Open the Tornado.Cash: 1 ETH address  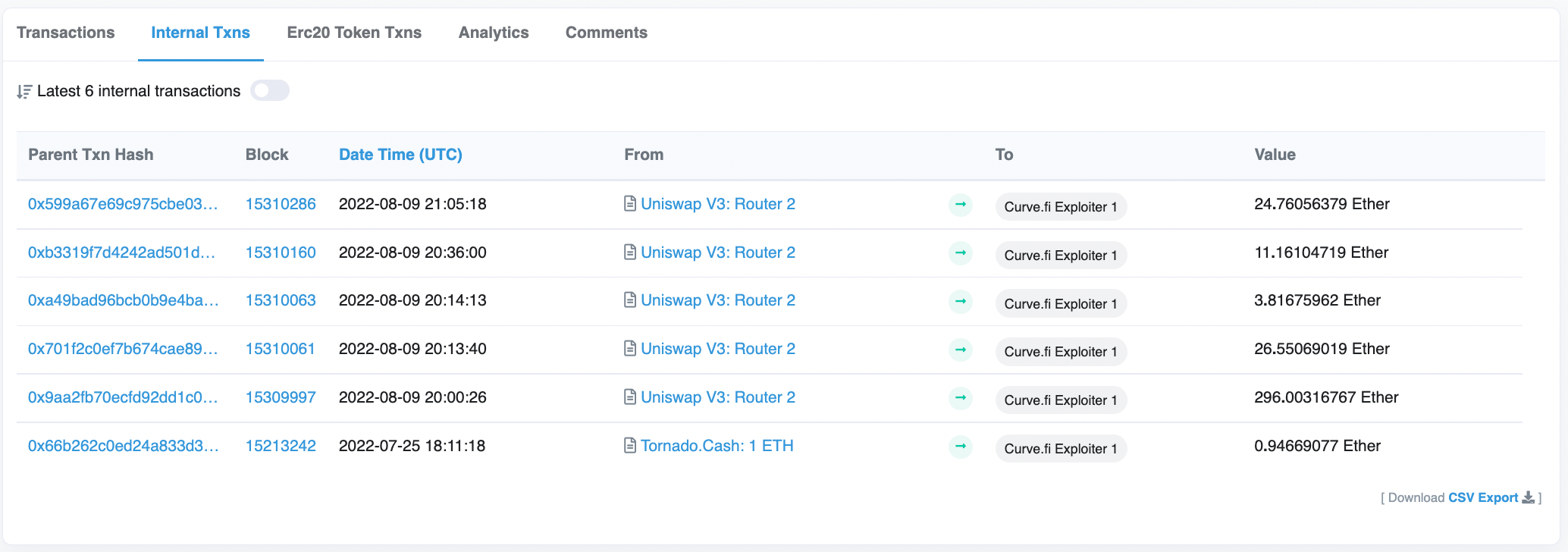[717, 446]
